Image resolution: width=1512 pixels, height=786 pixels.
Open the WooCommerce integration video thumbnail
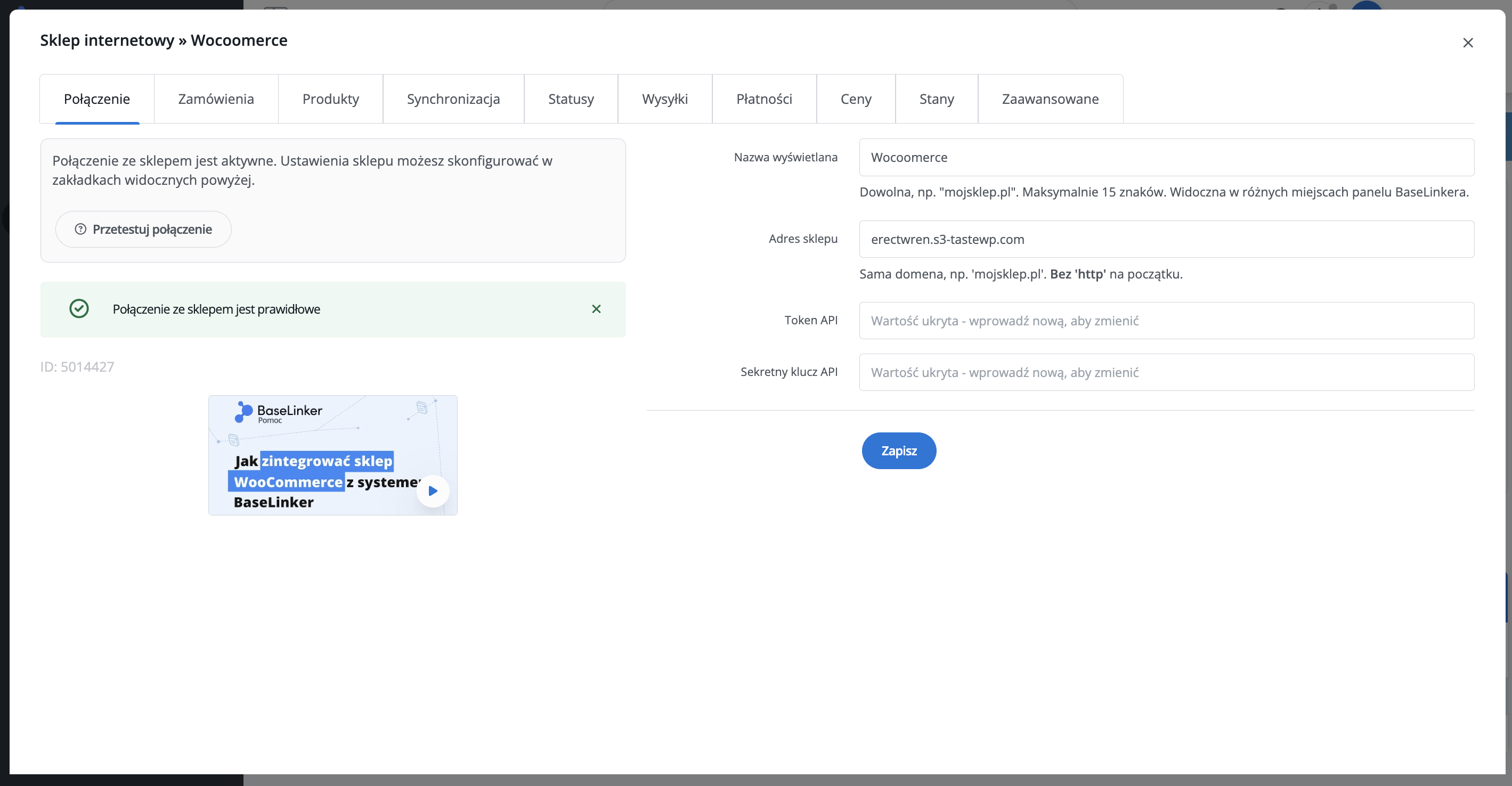coord(333,455)
